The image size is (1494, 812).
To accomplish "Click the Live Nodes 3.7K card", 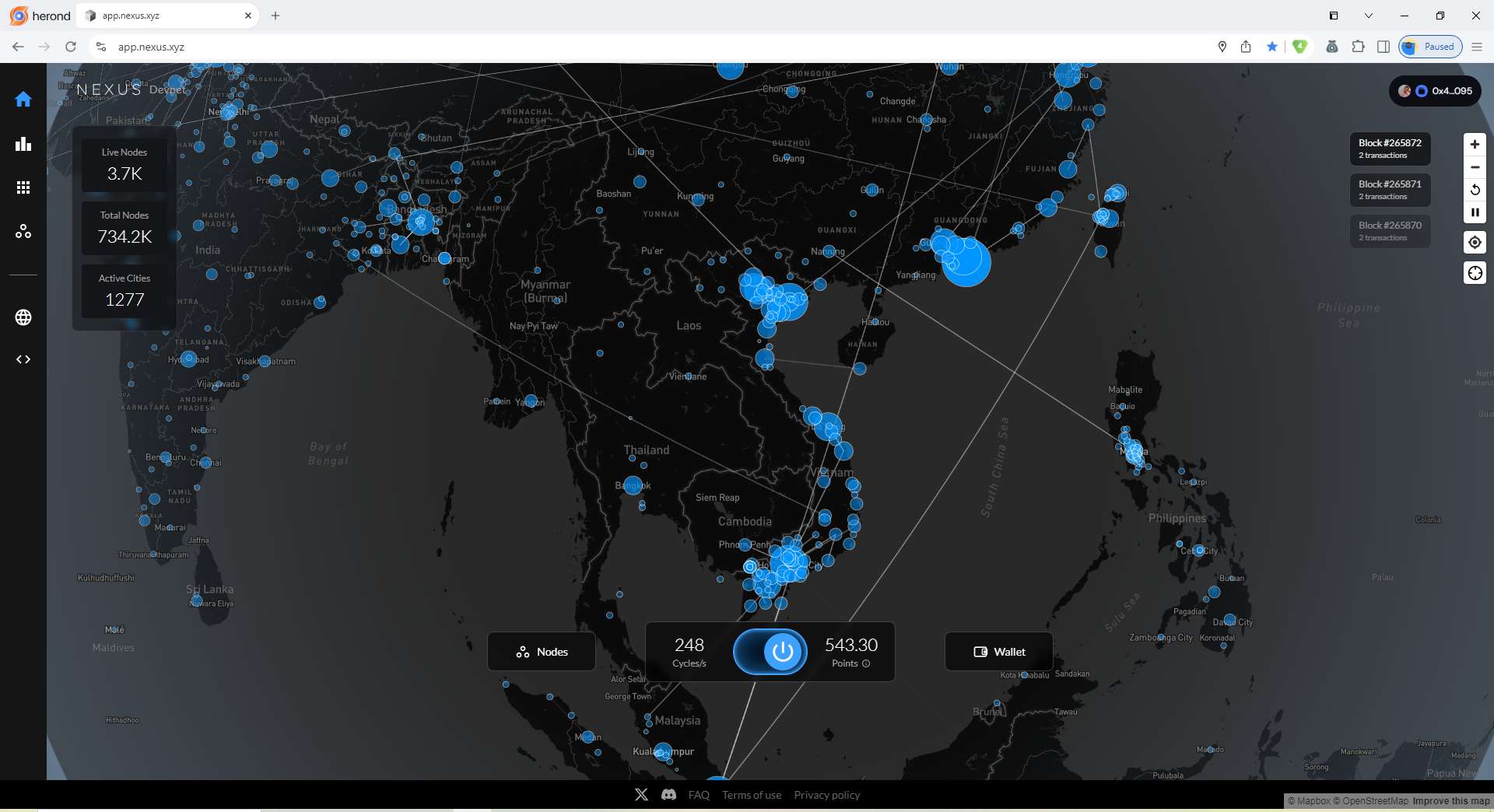I will pyautogui.click(x=124, y=165).
